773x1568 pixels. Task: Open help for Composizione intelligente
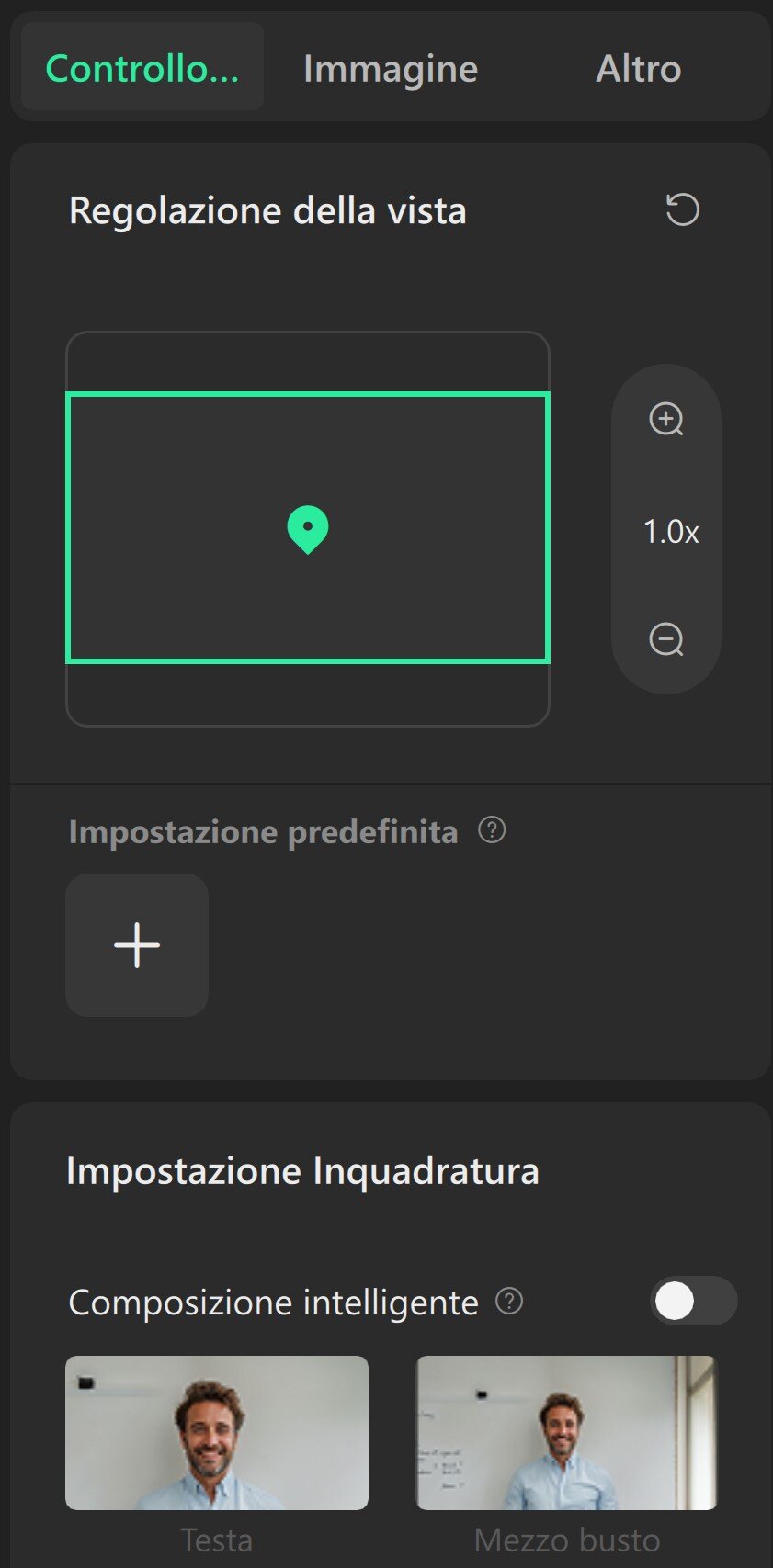pos(509,1301)
